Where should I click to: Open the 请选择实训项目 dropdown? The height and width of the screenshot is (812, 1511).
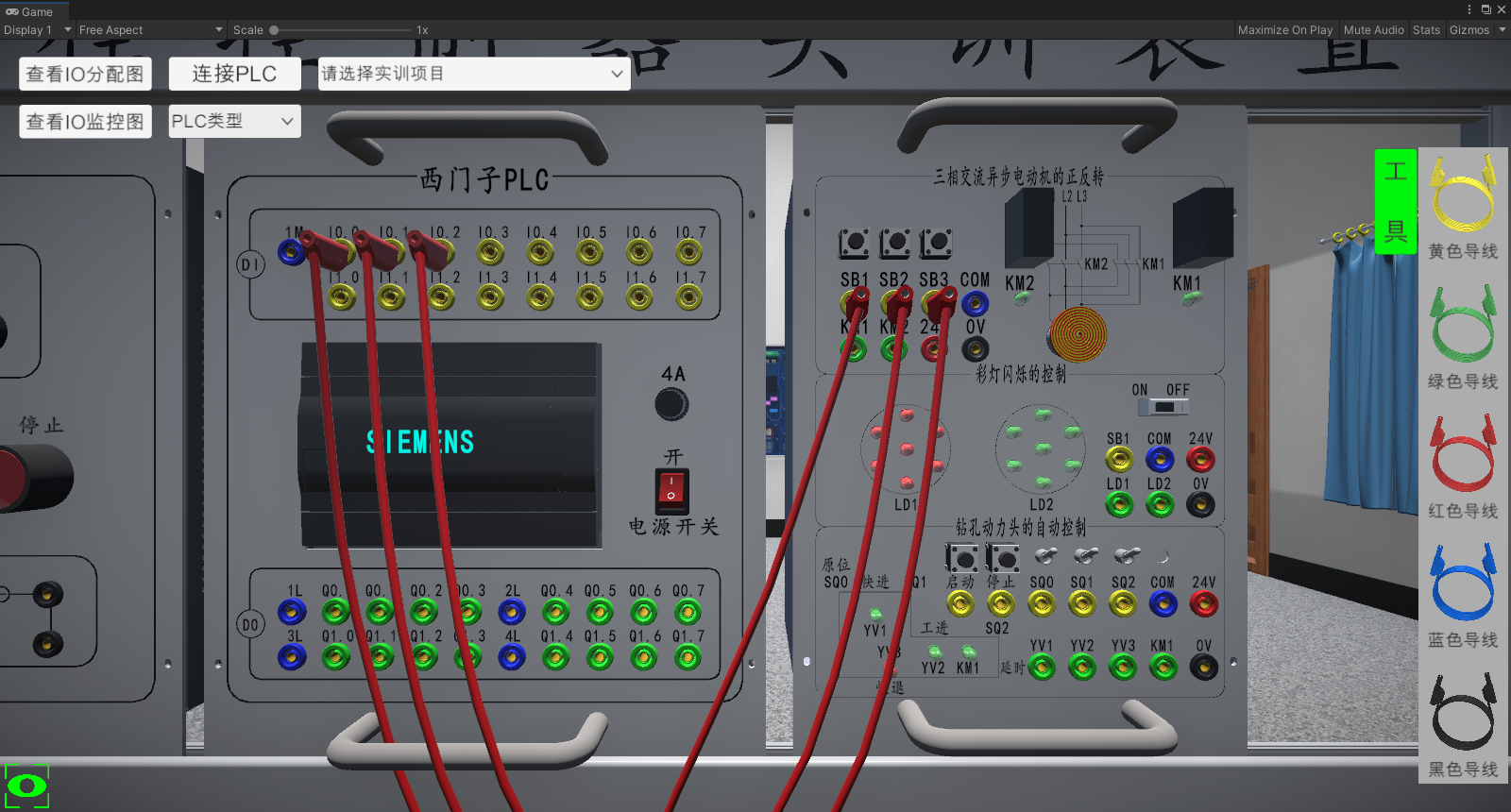coord(474,74)
